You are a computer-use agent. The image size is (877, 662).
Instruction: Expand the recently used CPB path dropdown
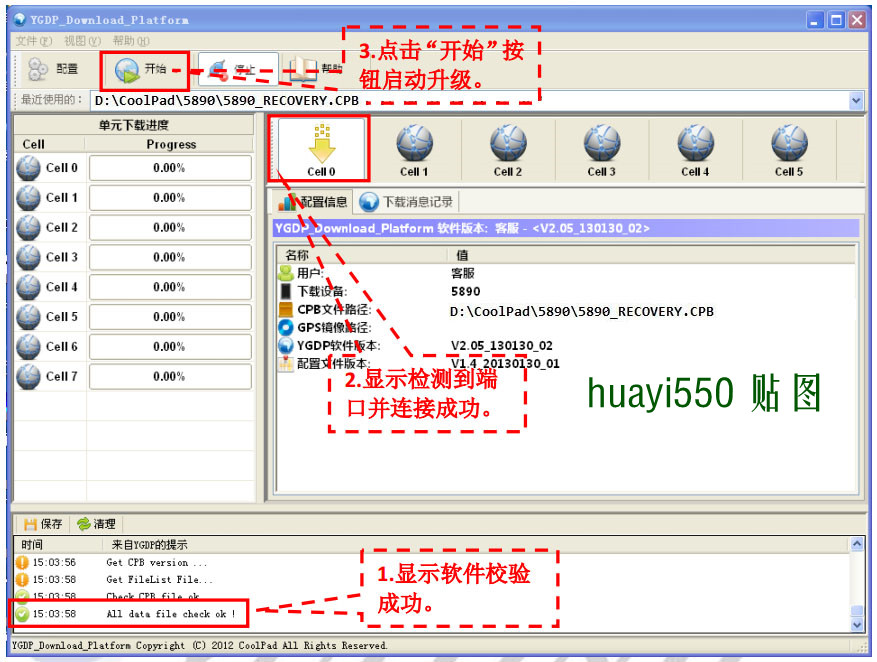856,101
